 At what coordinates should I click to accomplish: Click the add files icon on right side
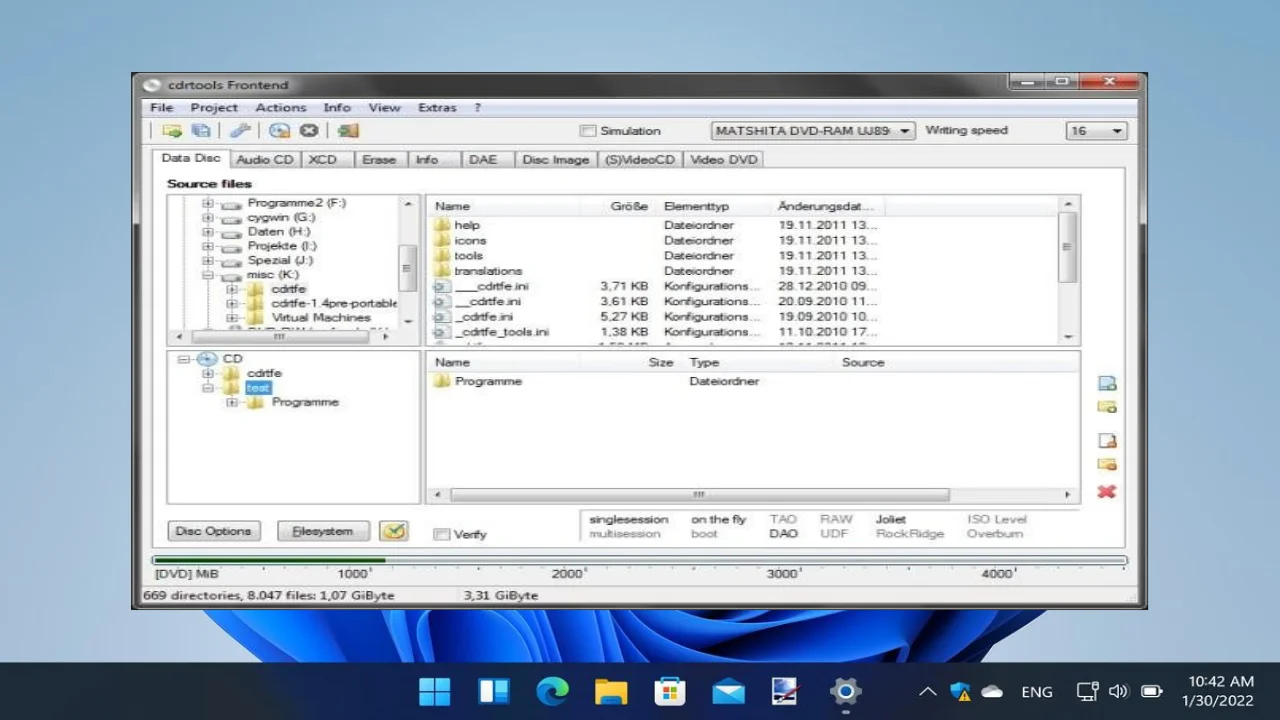click(1107, 383)
